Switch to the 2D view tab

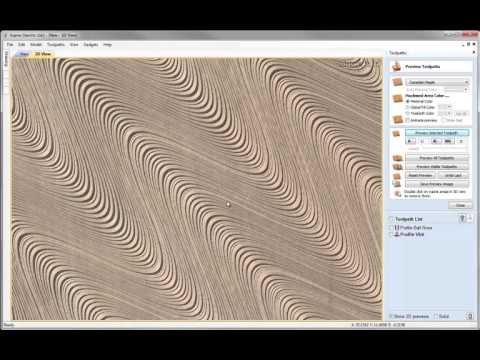pos(24,54)
